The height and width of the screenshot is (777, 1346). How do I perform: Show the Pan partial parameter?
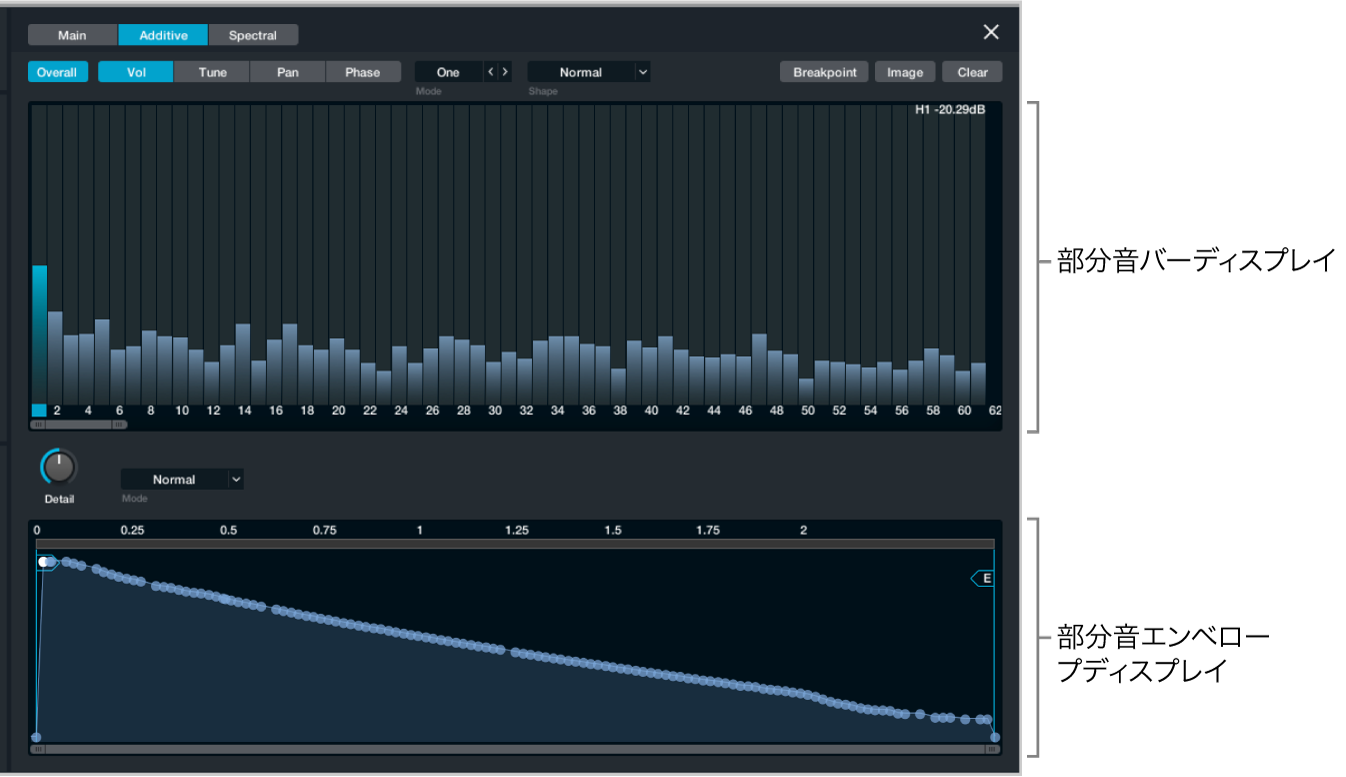[x=288, y=72]
